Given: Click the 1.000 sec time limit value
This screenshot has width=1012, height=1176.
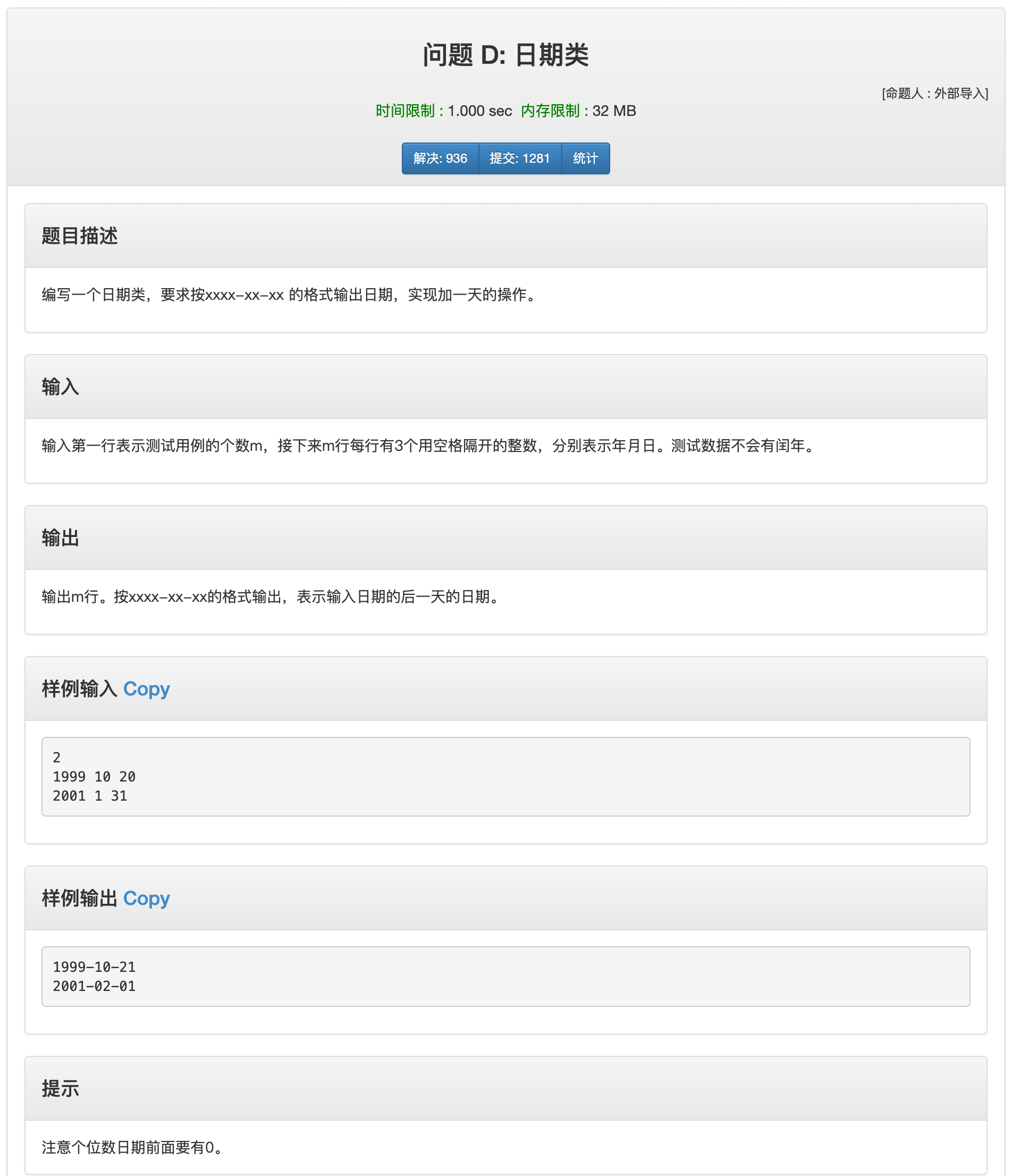Looking at the screenshot, I should pos(479,111).
